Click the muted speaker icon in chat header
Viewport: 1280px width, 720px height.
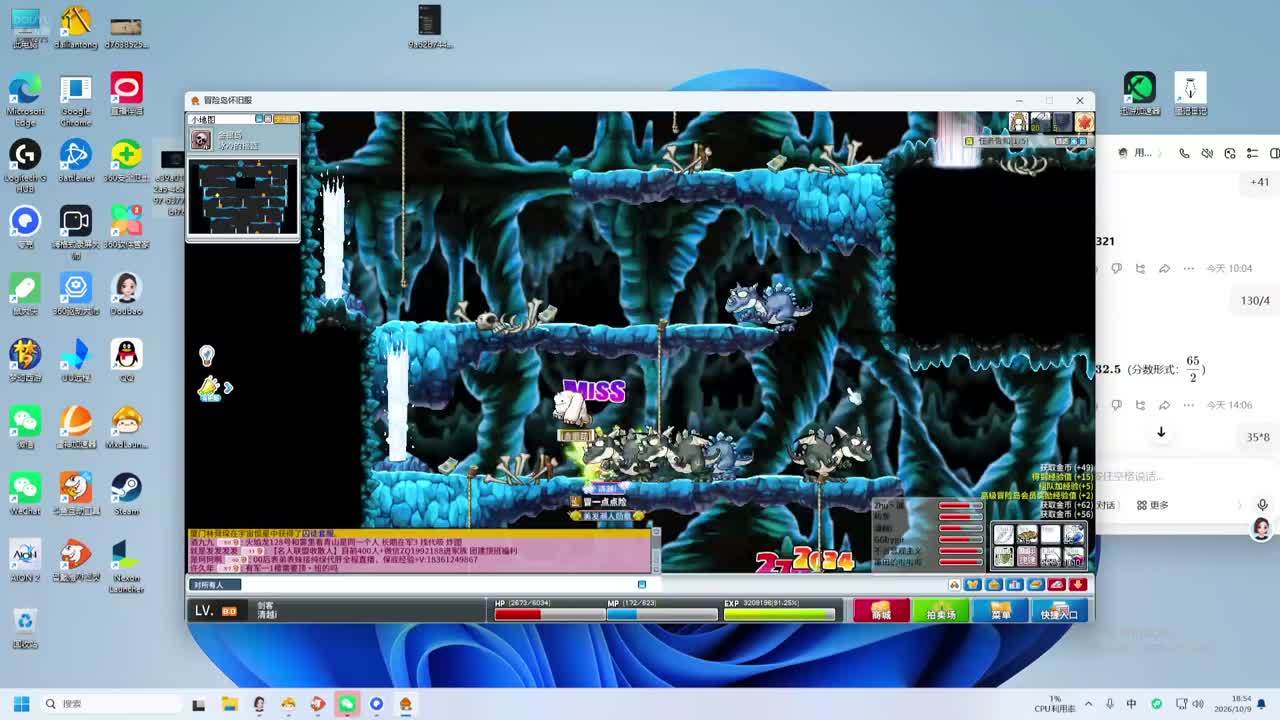coord(1207,153)
